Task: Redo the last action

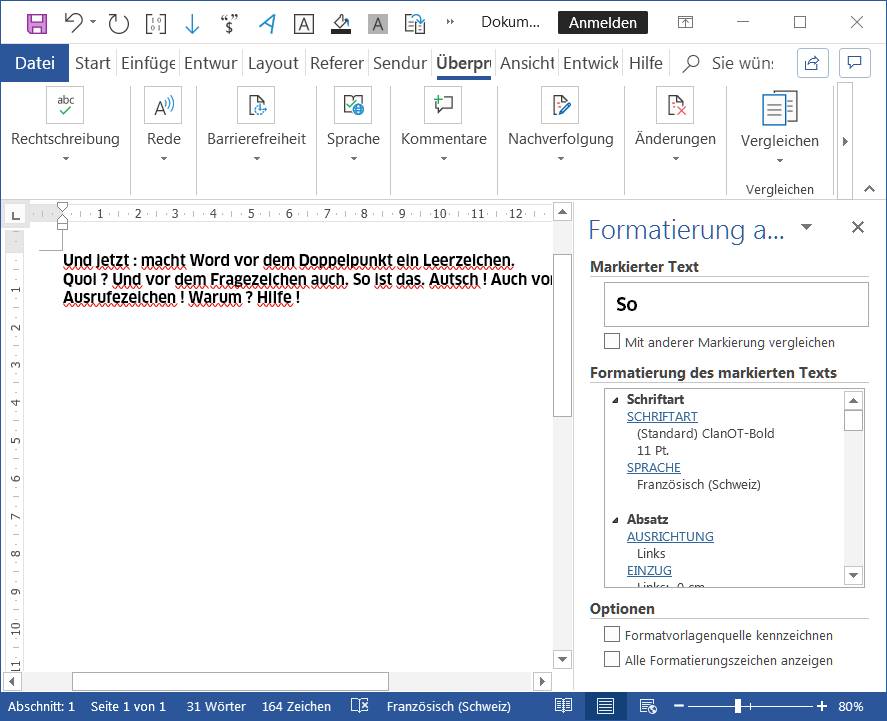Action: coord(118,23)
